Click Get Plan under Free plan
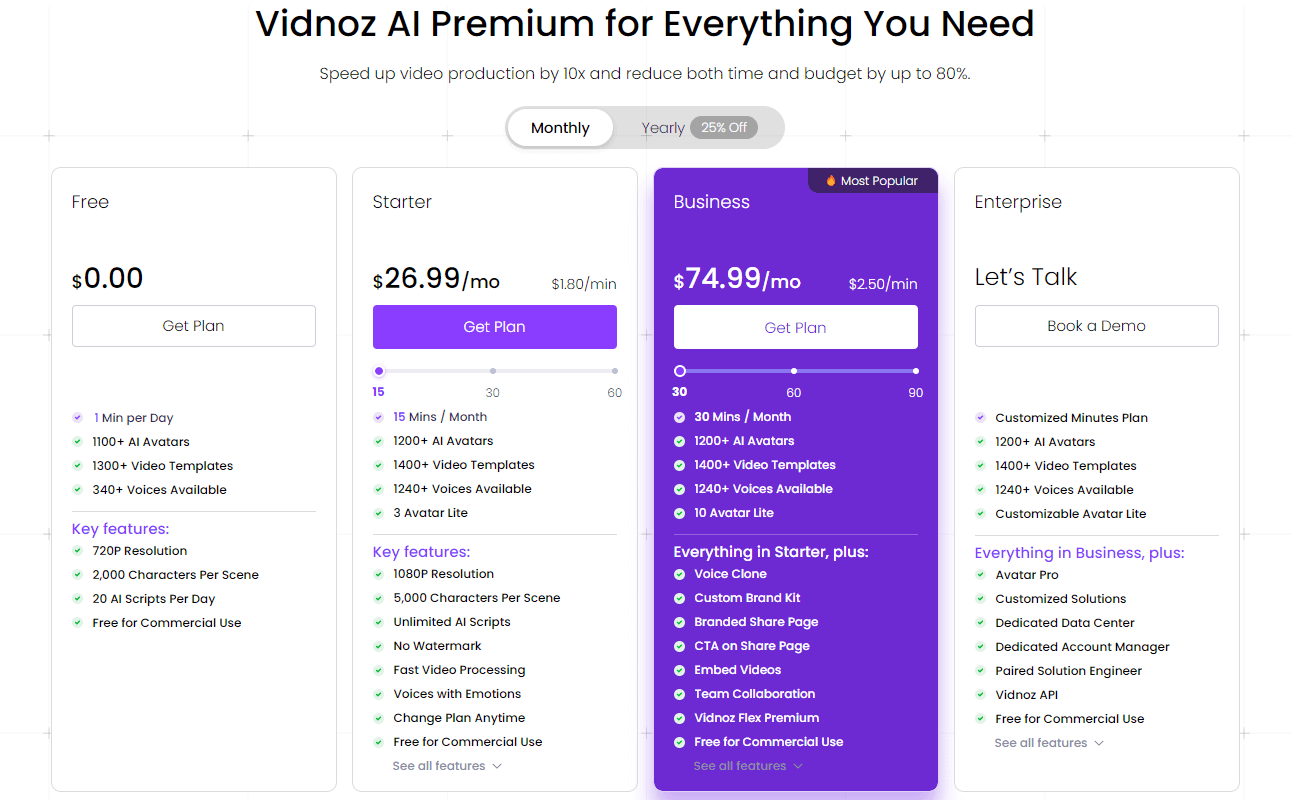The width and height of the screenshot is (1292, 800). point(194,326)
